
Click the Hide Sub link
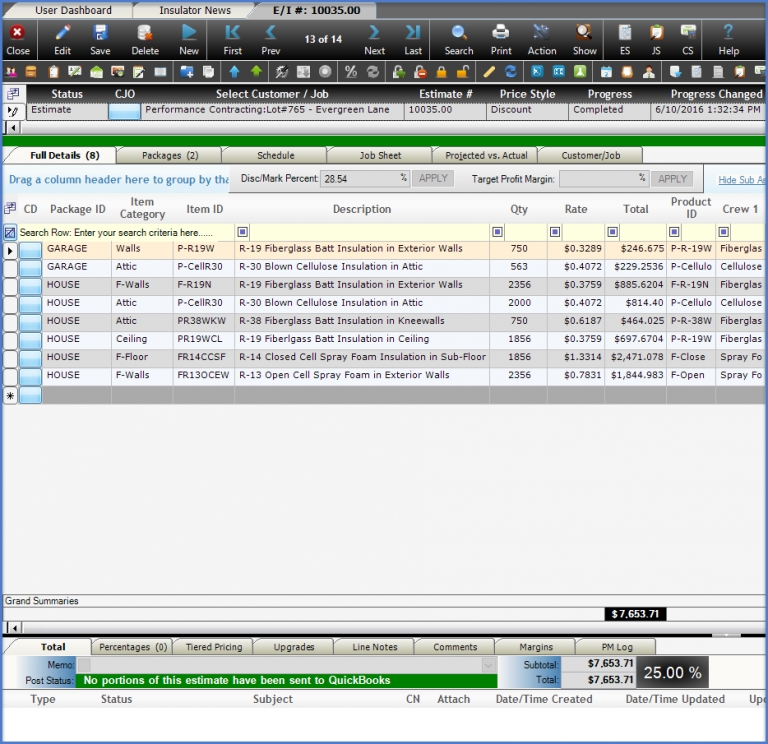[x=741, y=180]
